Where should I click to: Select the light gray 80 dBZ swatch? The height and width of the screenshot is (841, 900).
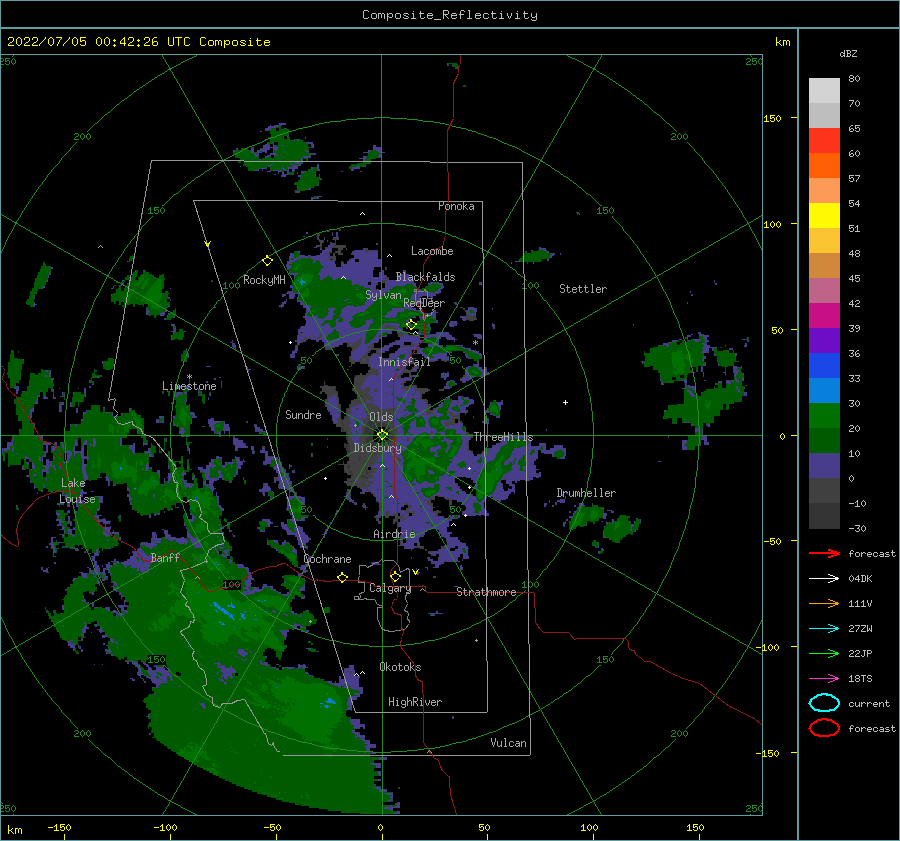824,90
